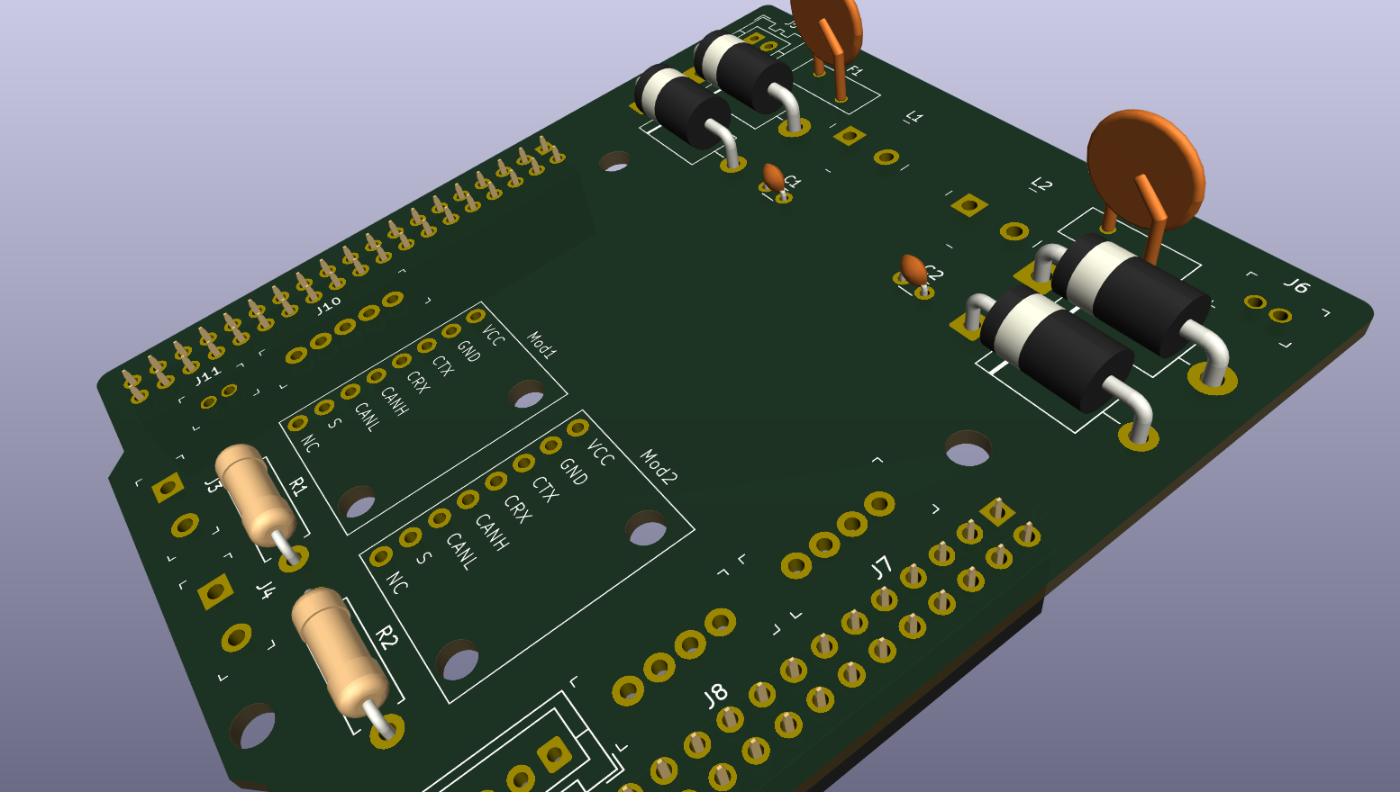Pick the CANL label in Mod1
The width and height of the screenshot is (1400, 792).
pyautogui.click(x=367, y=418)
